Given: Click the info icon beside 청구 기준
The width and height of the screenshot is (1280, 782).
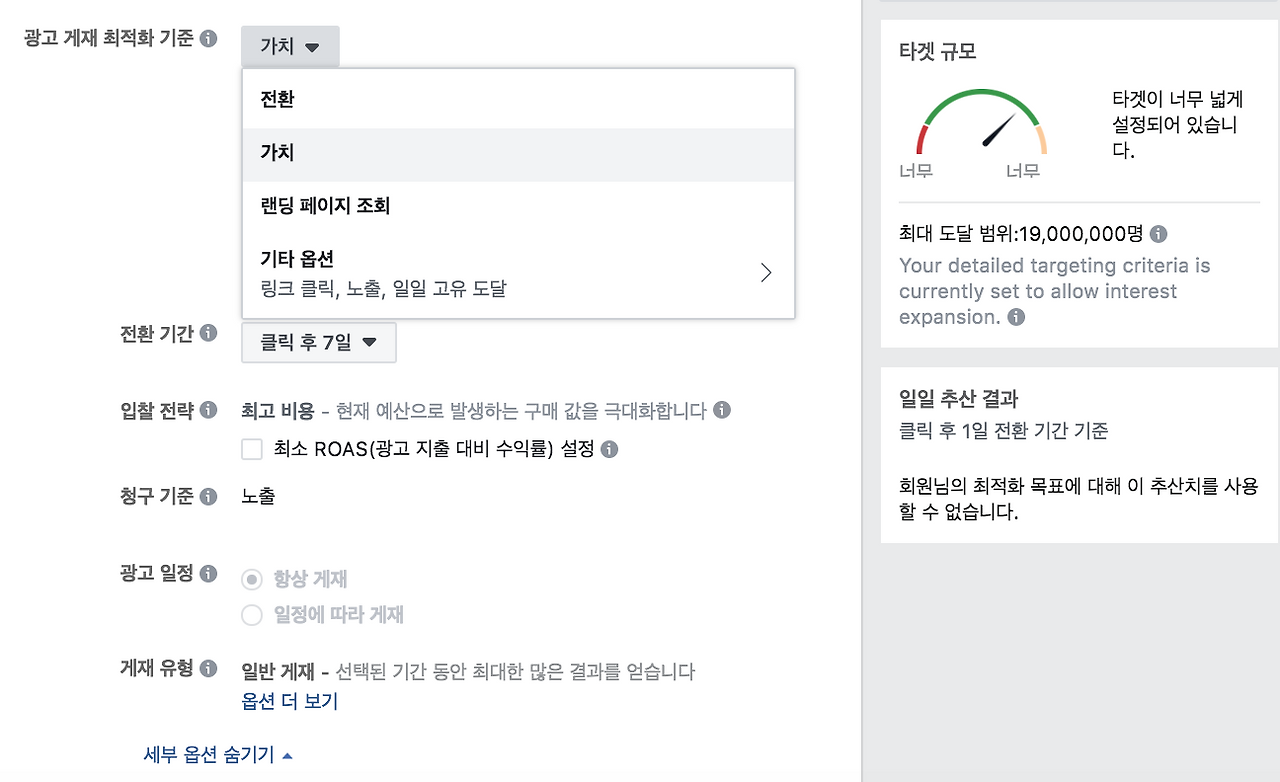Looking at the screenshot, I should (209, 495).
